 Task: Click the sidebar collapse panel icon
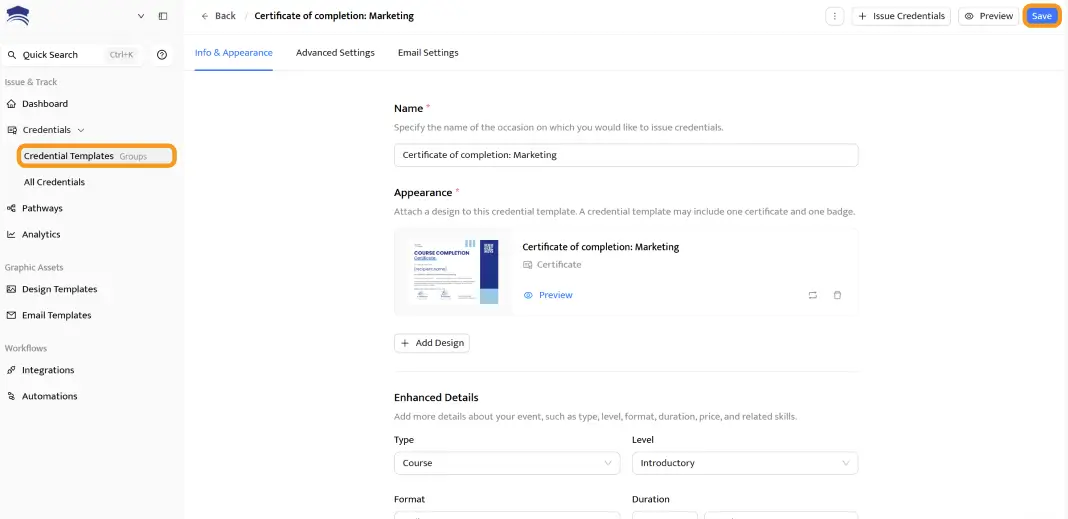(163, 16)
